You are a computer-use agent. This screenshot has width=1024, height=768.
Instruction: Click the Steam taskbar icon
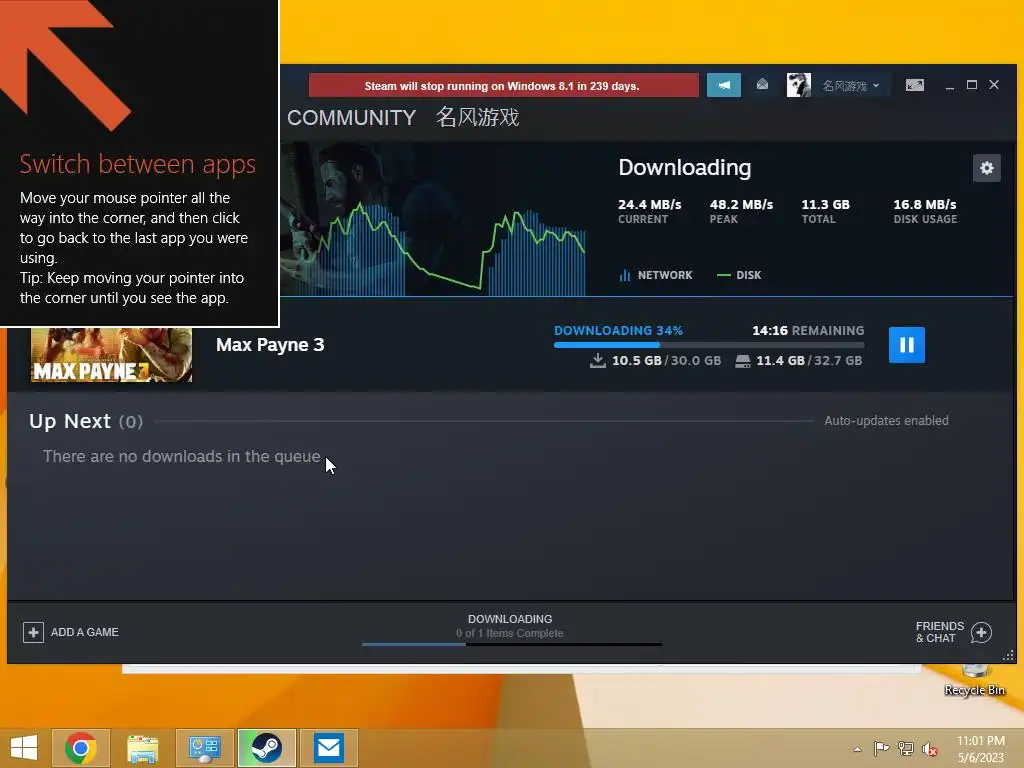(x=266, y=748)
